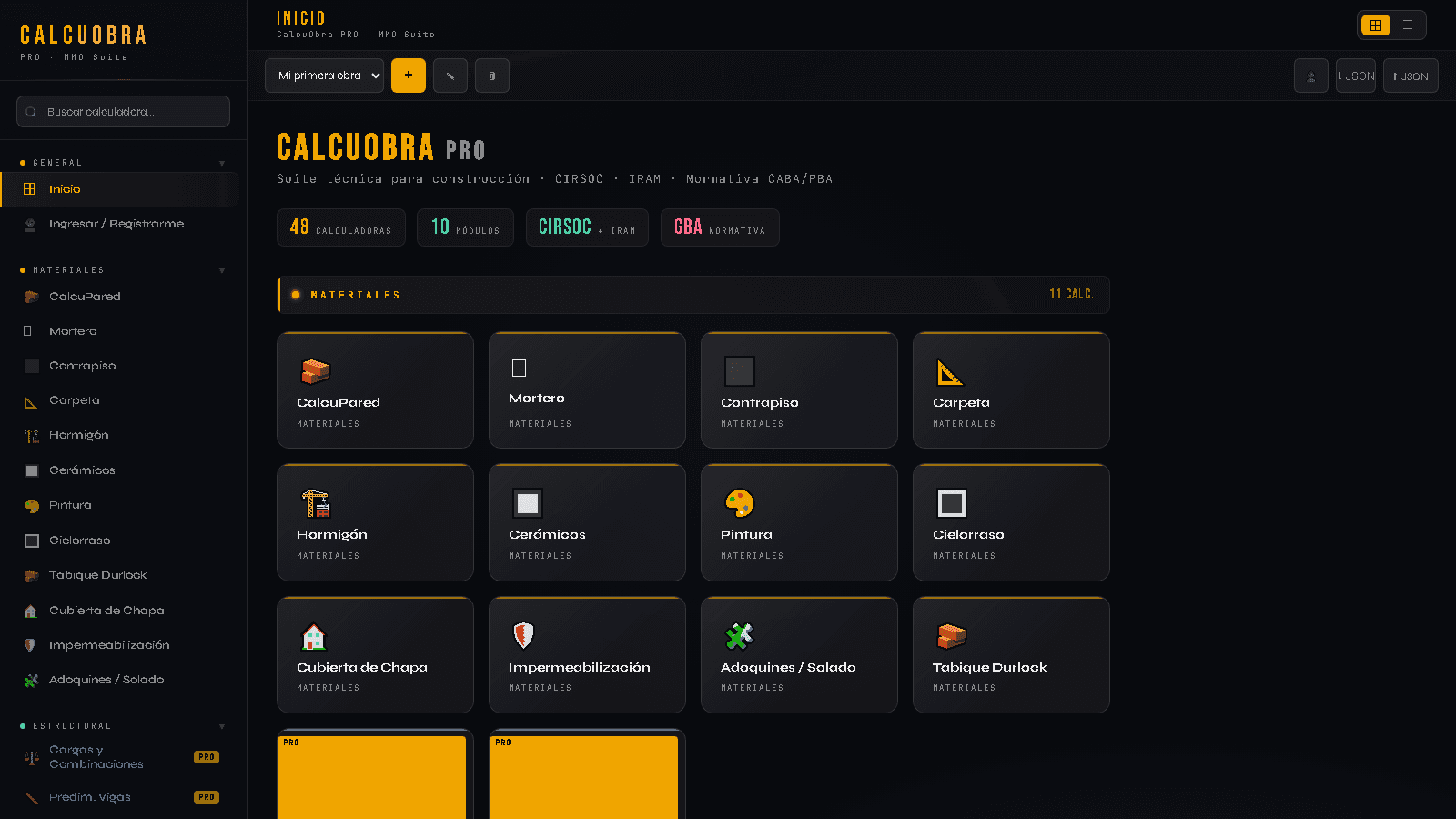
Task: Collapse the GENERAL sidebar section
Action: (222, 164)
